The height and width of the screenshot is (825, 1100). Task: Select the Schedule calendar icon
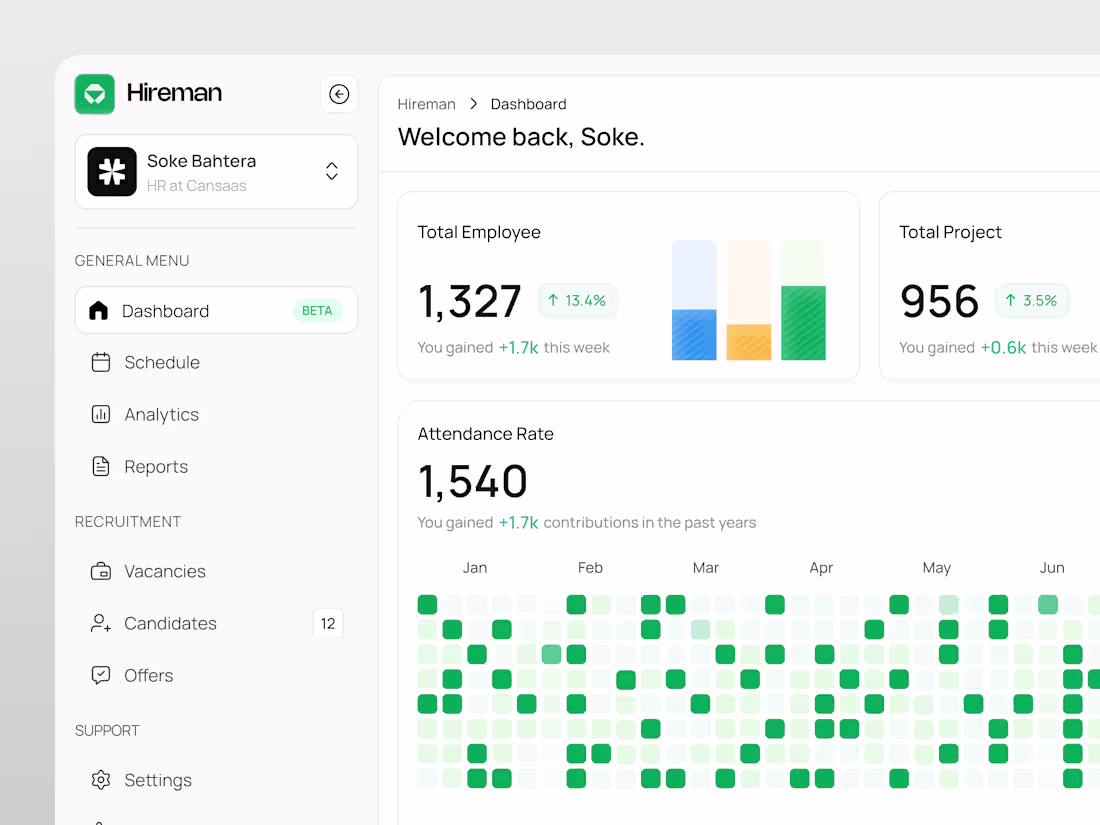click(x=100, y=362)
